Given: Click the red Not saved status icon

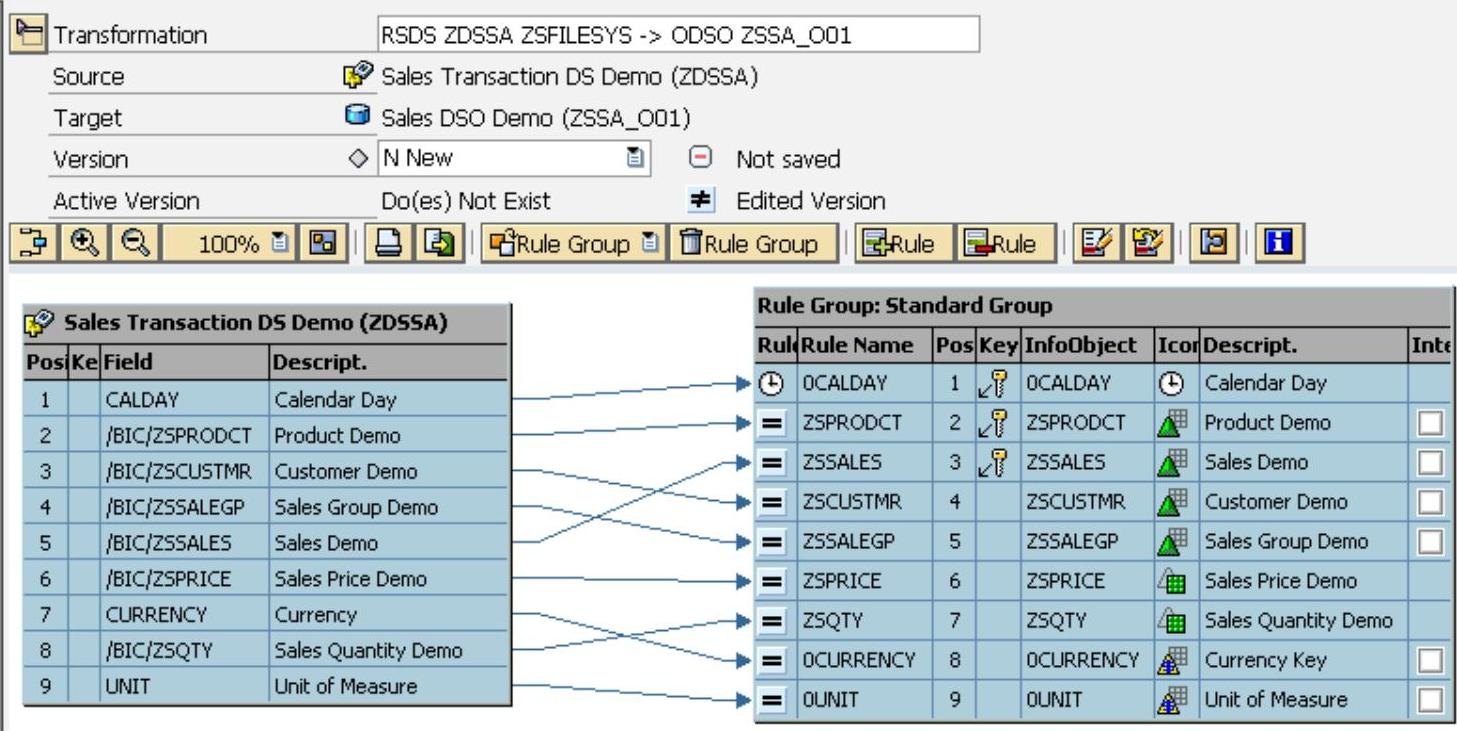Looking at the screenshot, I should click(701, 158).
